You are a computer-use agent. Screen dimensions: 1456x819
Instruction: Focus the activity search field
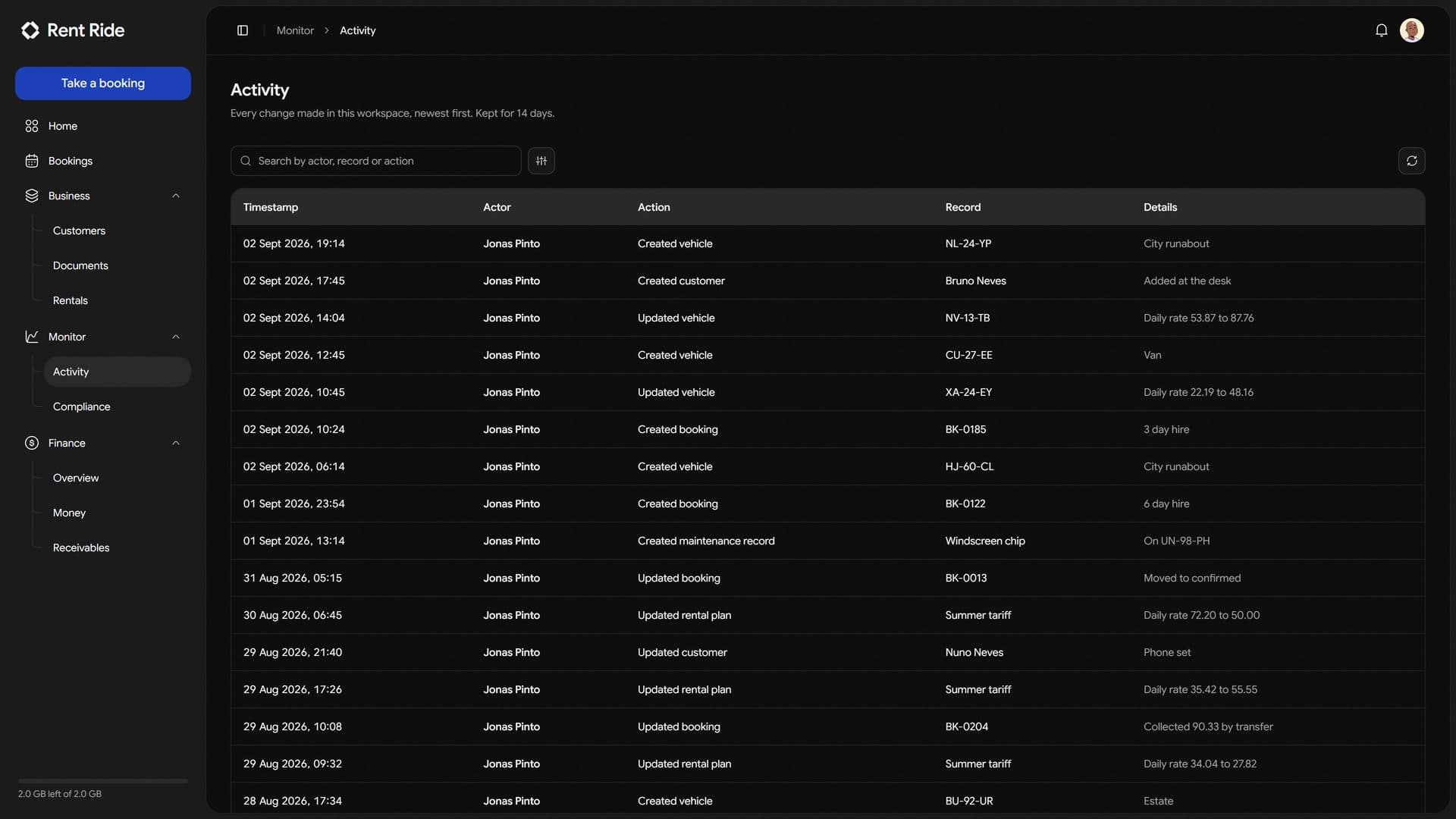[376, 161]
